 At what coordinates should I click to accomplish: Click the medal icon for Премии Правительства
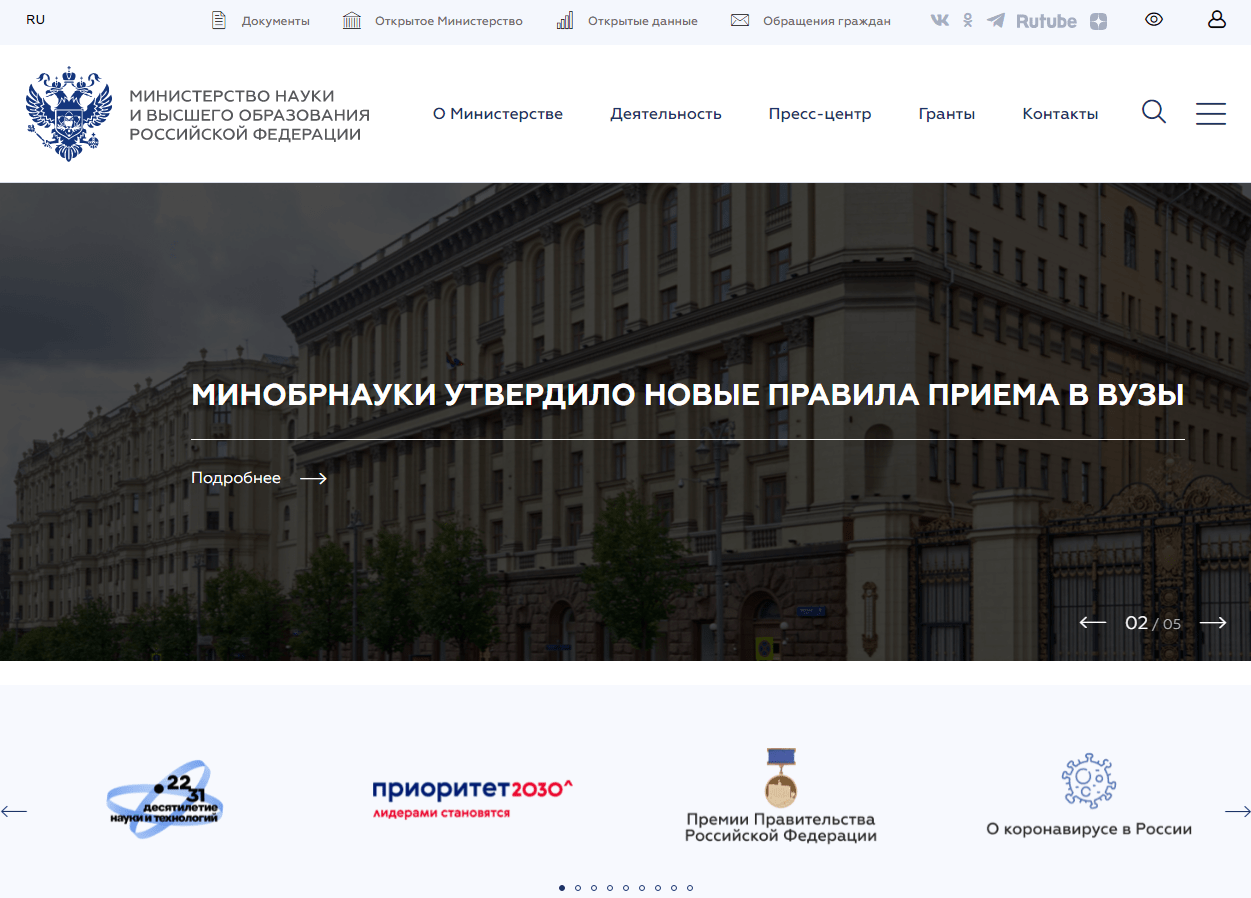(x=781, y=778)
